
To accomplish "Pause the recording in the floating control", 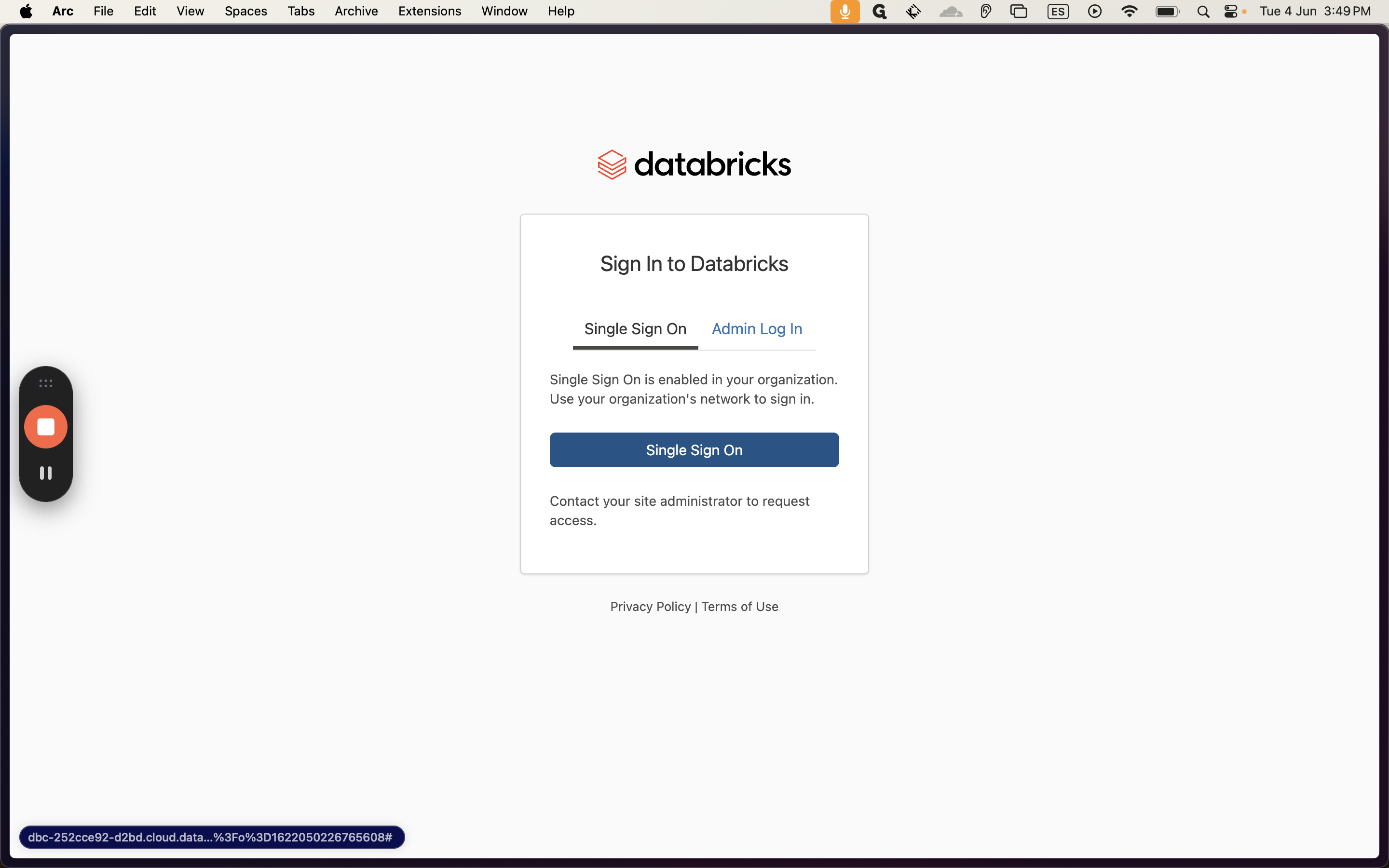I will click(46, 473).
